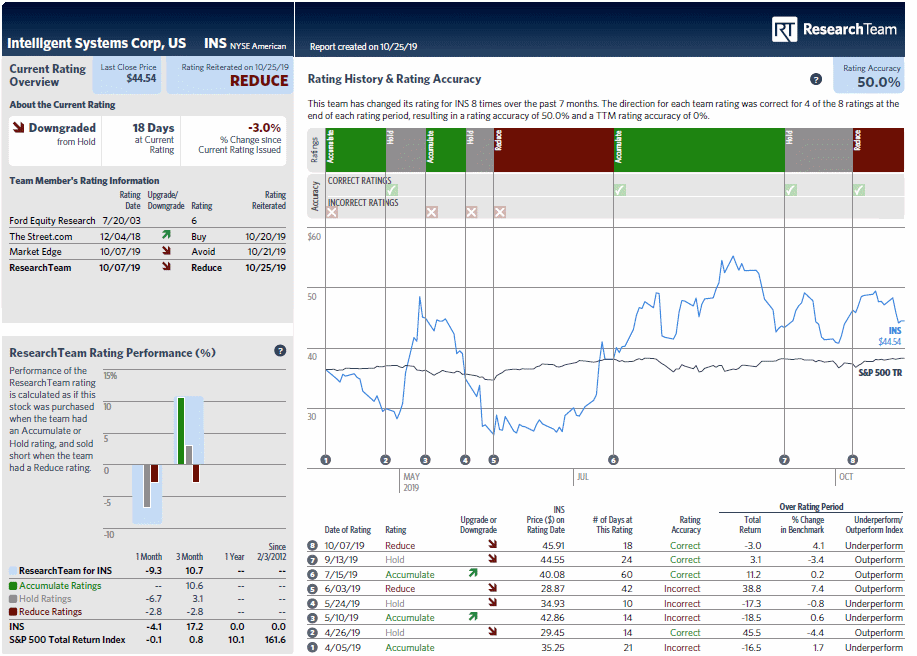Click INS $44.54 chart end label
The height and width of the screenshot is (656, 917).
pos(890,336)
